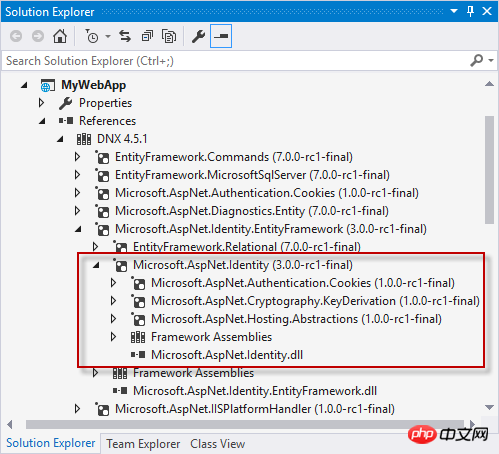Toggle Show All Files icon
Image resolution: width=499 pixels, height=454 pixels.
[169, 36]
